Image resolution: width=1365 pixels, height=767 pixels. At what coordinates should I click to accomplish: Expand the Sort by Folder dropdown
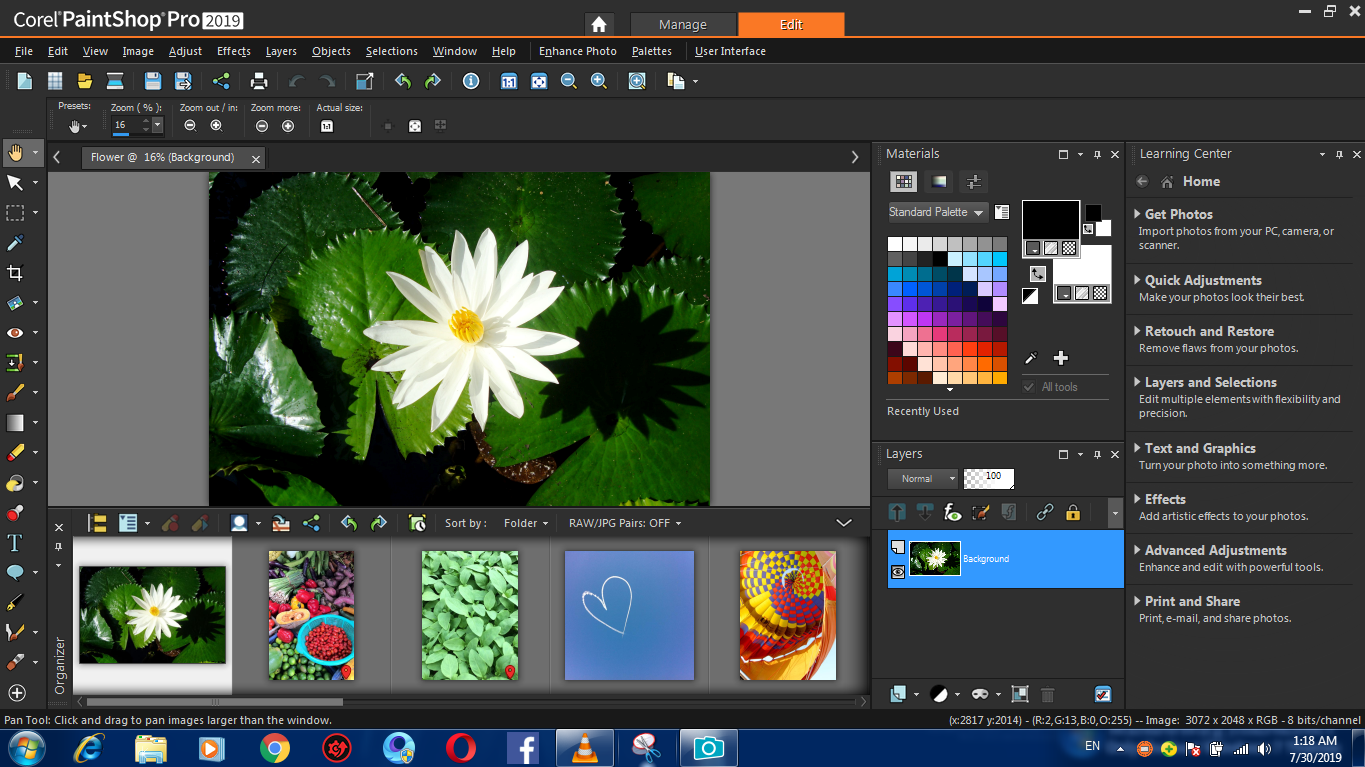pyautogui.click(x=526, y=523)
